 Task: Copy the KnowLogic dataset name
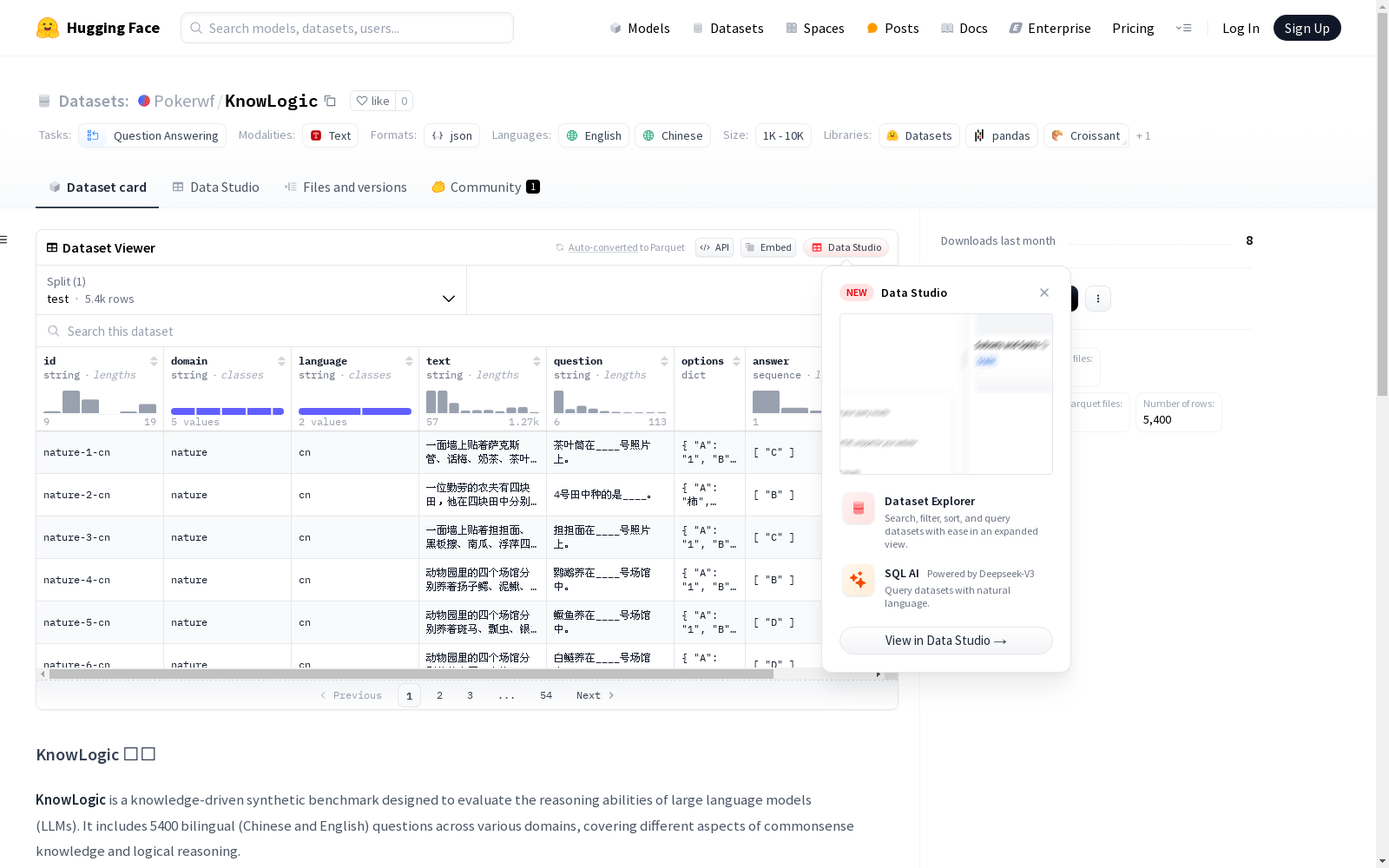(331, 101)
